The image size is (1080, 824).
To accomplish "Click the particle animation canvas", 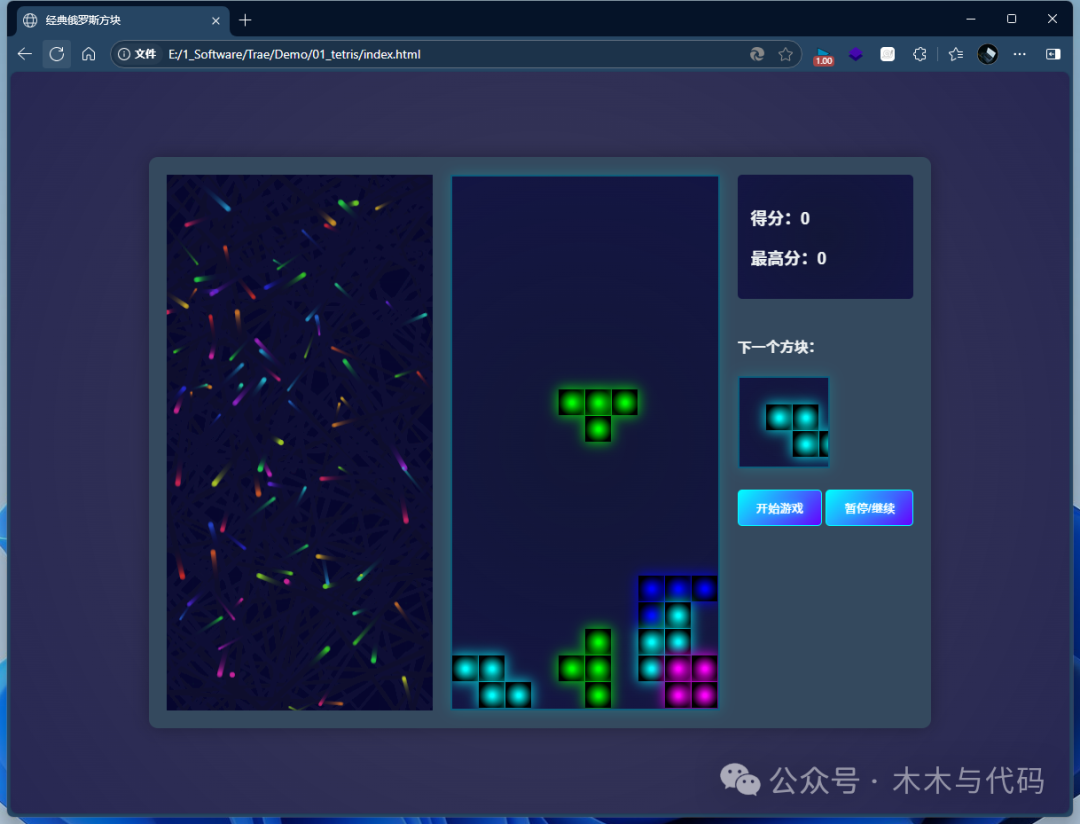I will [300, 442].
